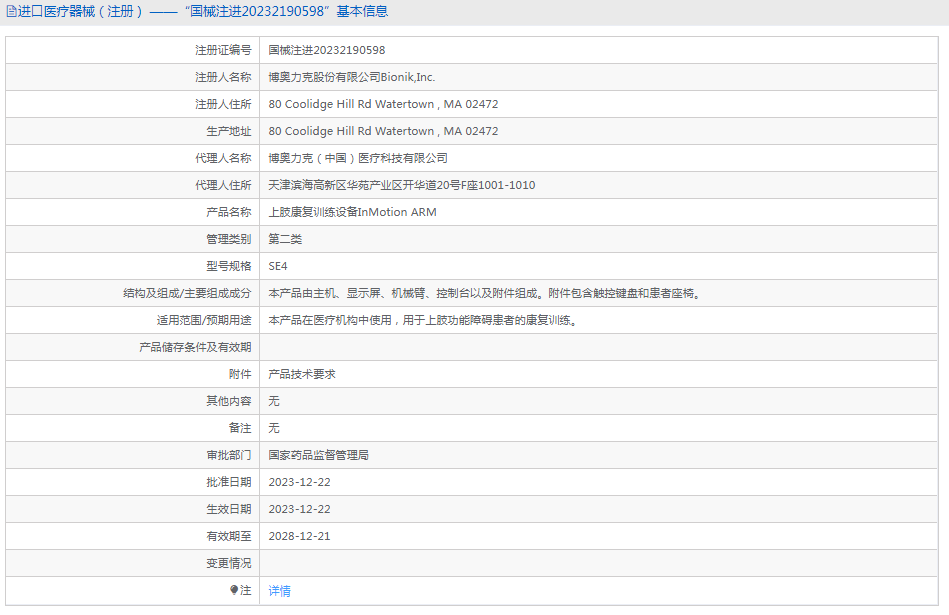Screen dimensions: 949x615
Task: Click the 批准日期 label
Action: tap(229, 482)
